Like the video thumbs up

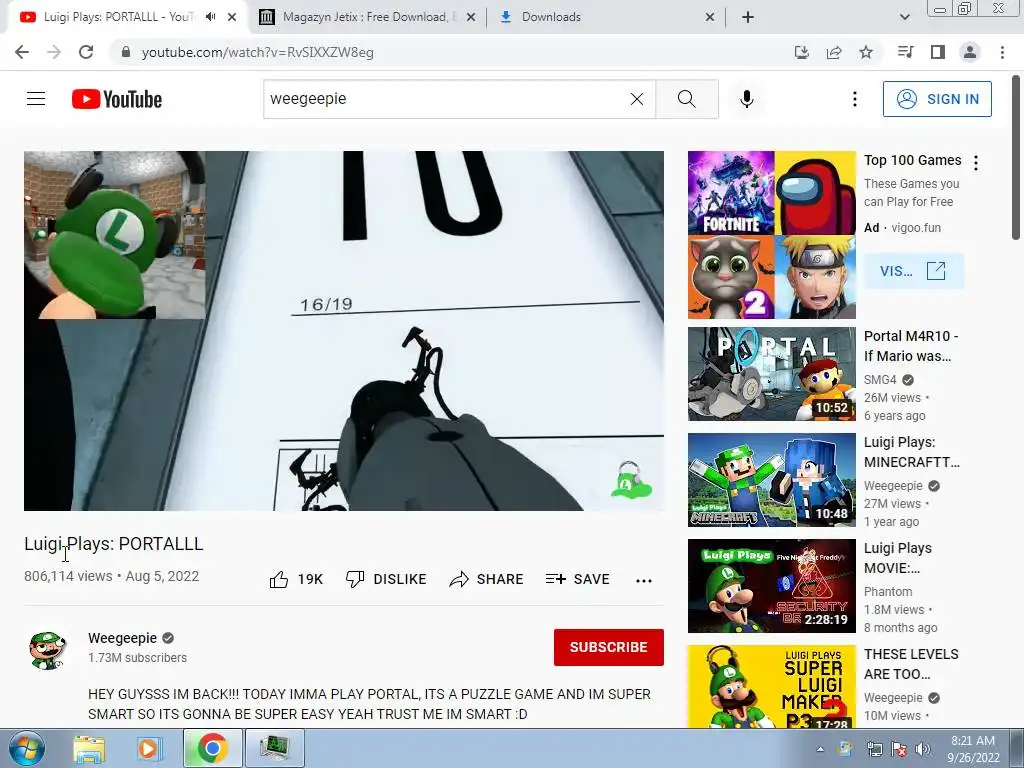point(296,579)
